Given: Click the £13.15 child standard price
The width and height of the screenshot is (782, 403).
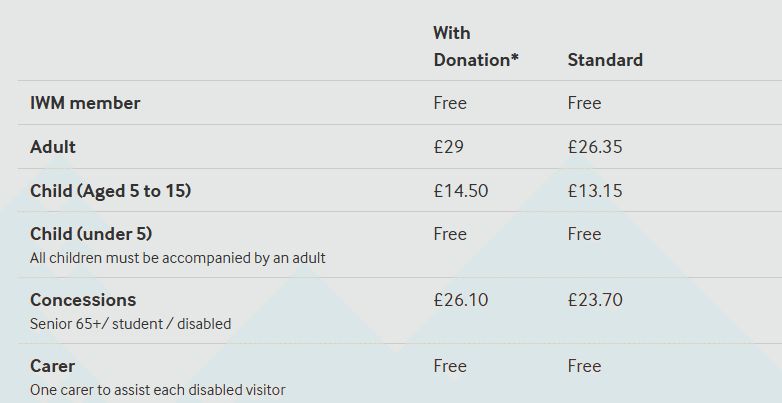Looking at the screenshot, I should point(594,190).
